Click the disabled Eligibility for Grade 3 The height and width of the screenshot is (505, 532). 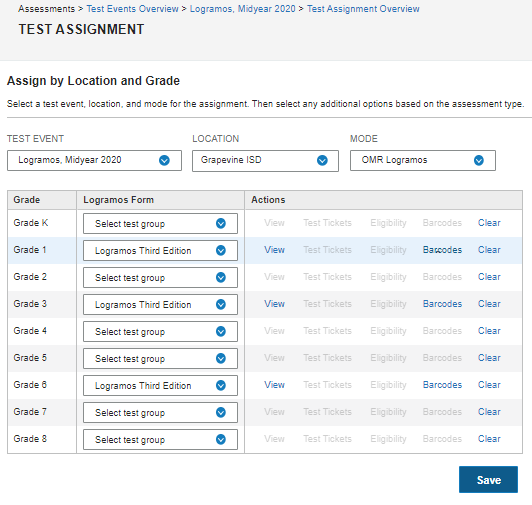coord(388,304)
